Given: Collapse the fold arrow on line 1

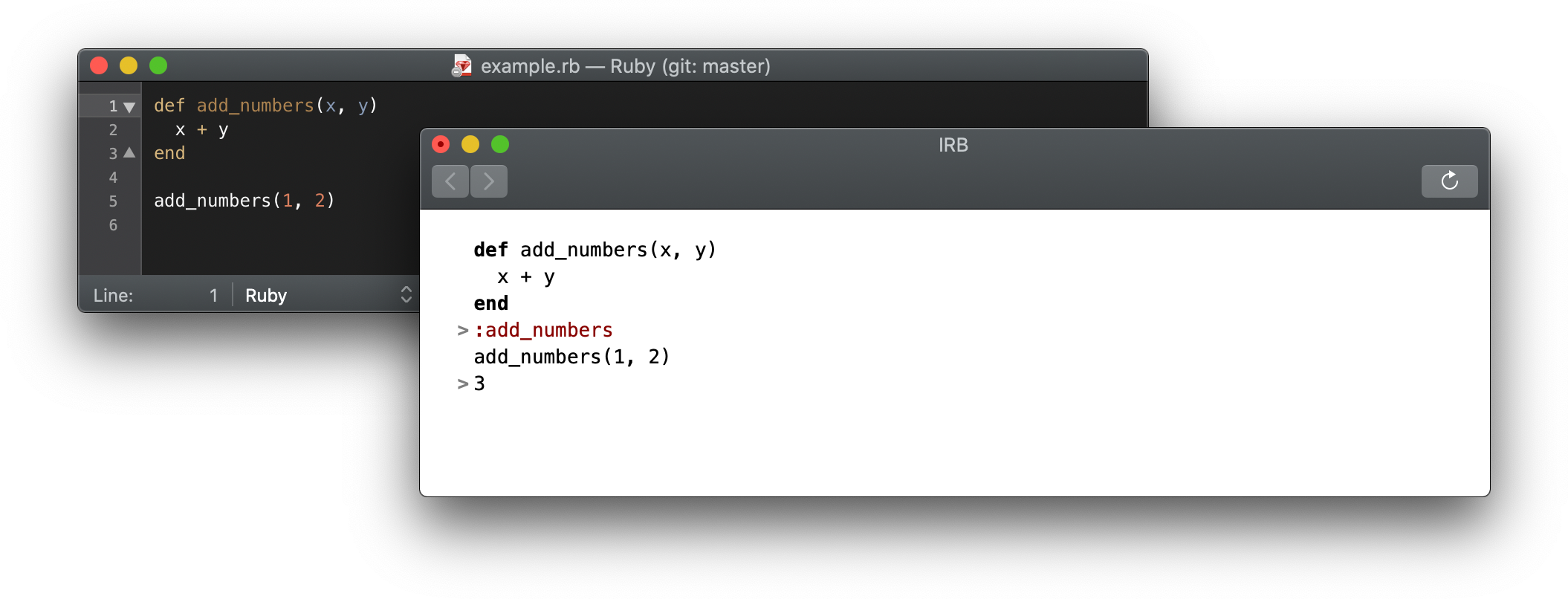Looking at the screenshot, I should [129, 107].
